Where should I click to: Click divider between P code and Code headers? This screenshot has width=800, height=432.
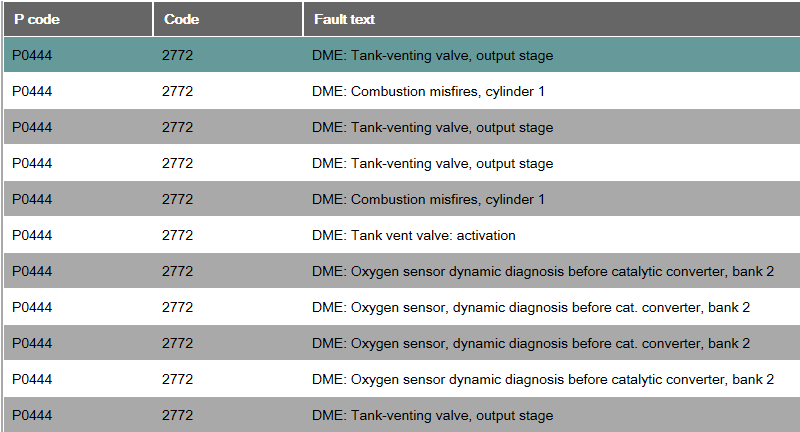click(x=153, y=19)
